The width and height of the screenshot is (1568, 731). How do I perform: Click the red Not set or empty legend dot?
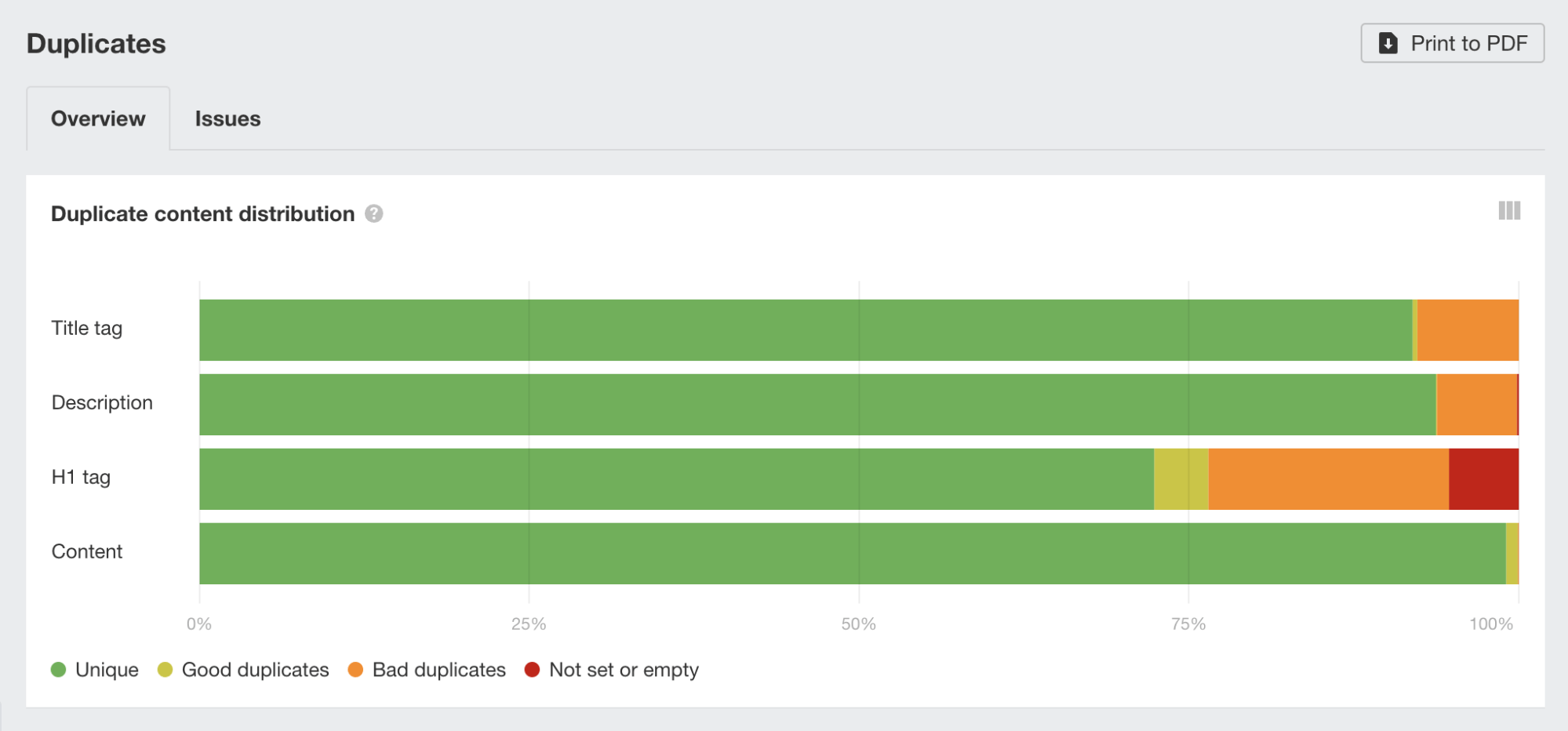(533, 670)
